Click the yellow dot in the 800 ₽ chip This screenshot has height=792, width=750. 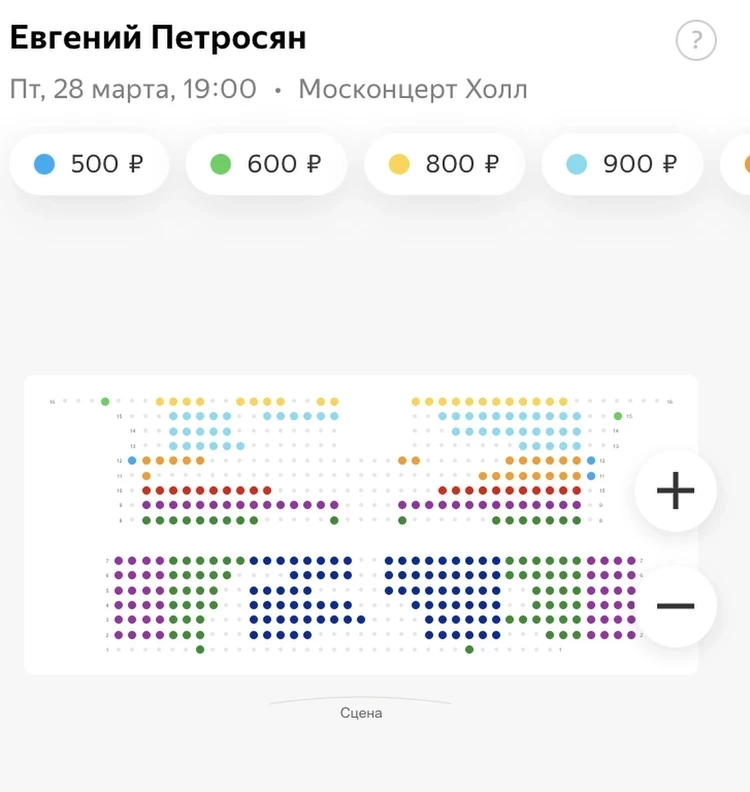coord(398,164)
